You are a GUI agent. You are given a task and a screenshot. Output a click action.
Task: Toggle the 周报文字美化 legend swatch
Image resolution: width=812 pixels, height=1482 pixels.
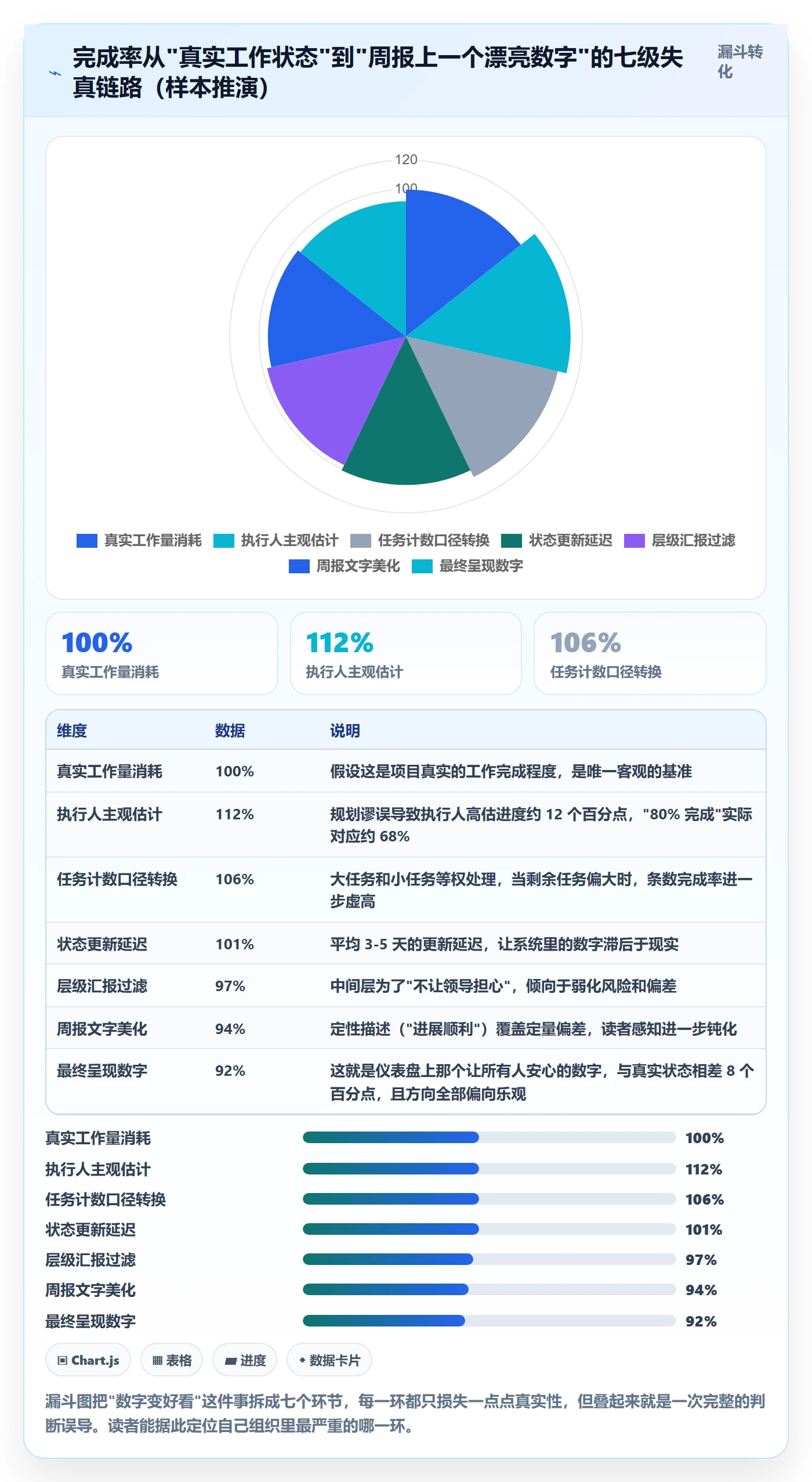pyautogui.click(x=299, y=566)
